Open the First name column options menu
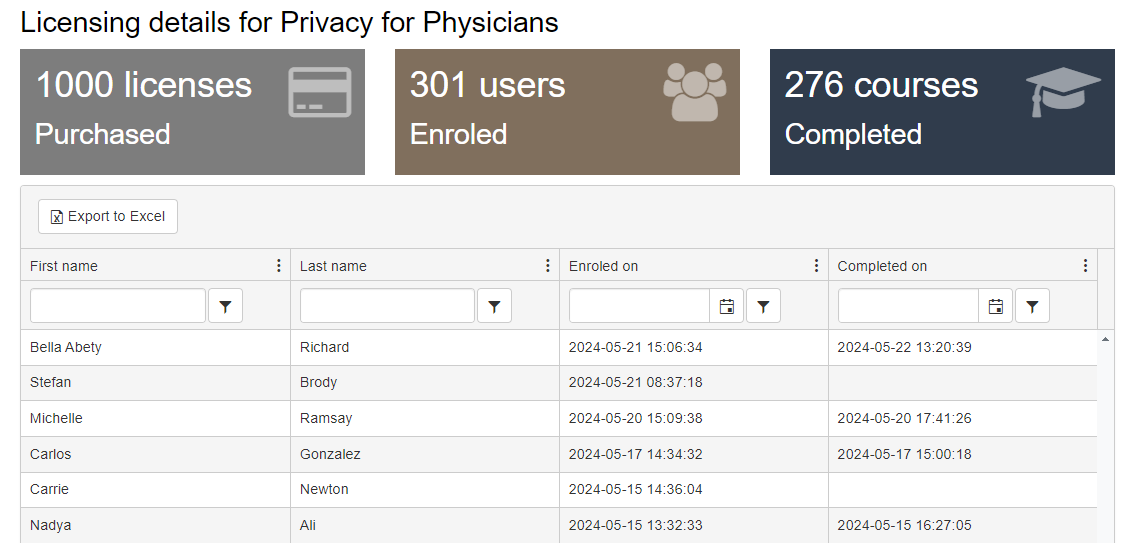Viewport: 1135px width, 543px height. coord(279,266)
